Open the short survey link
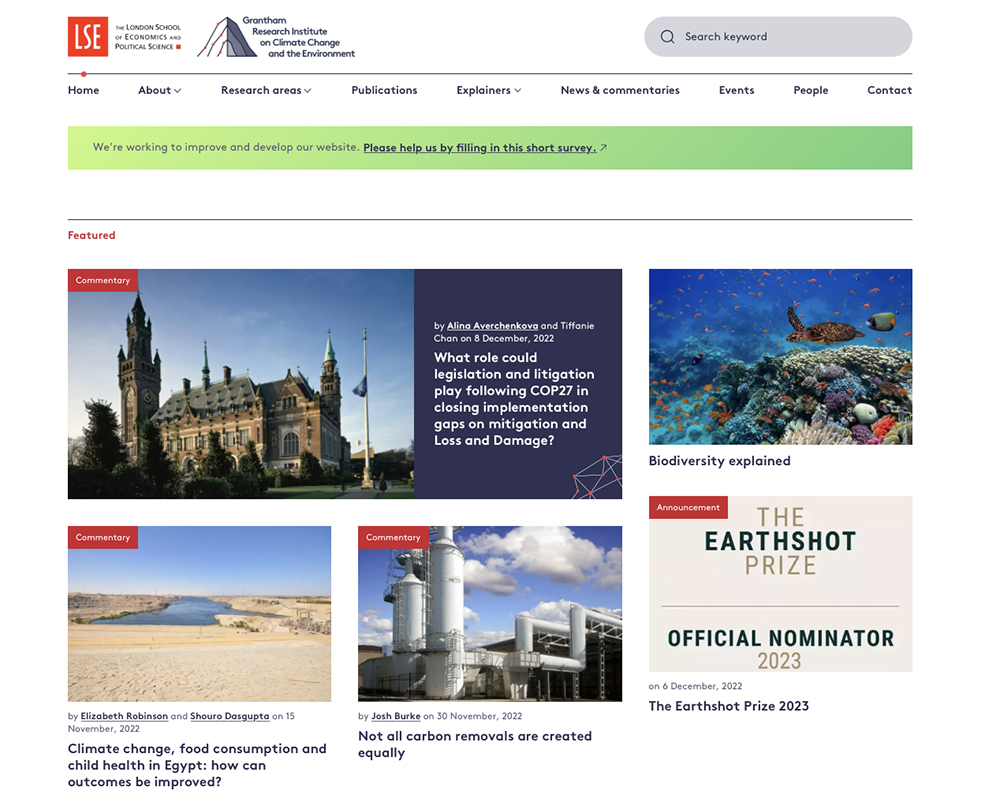 click(480, 148)
